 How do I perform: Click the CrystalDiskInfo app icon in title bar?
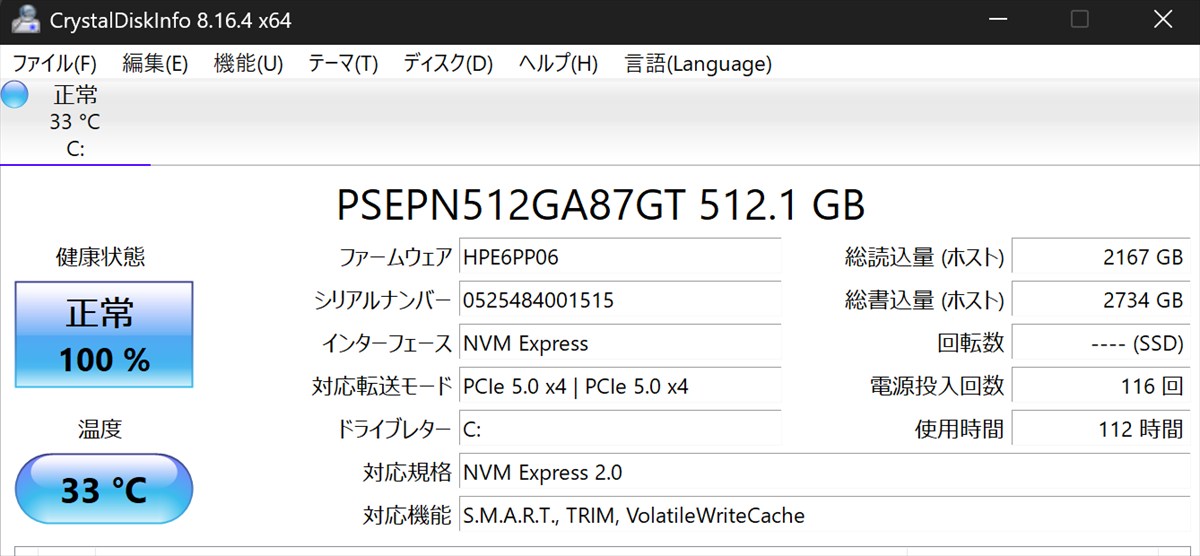click(27, 20)
